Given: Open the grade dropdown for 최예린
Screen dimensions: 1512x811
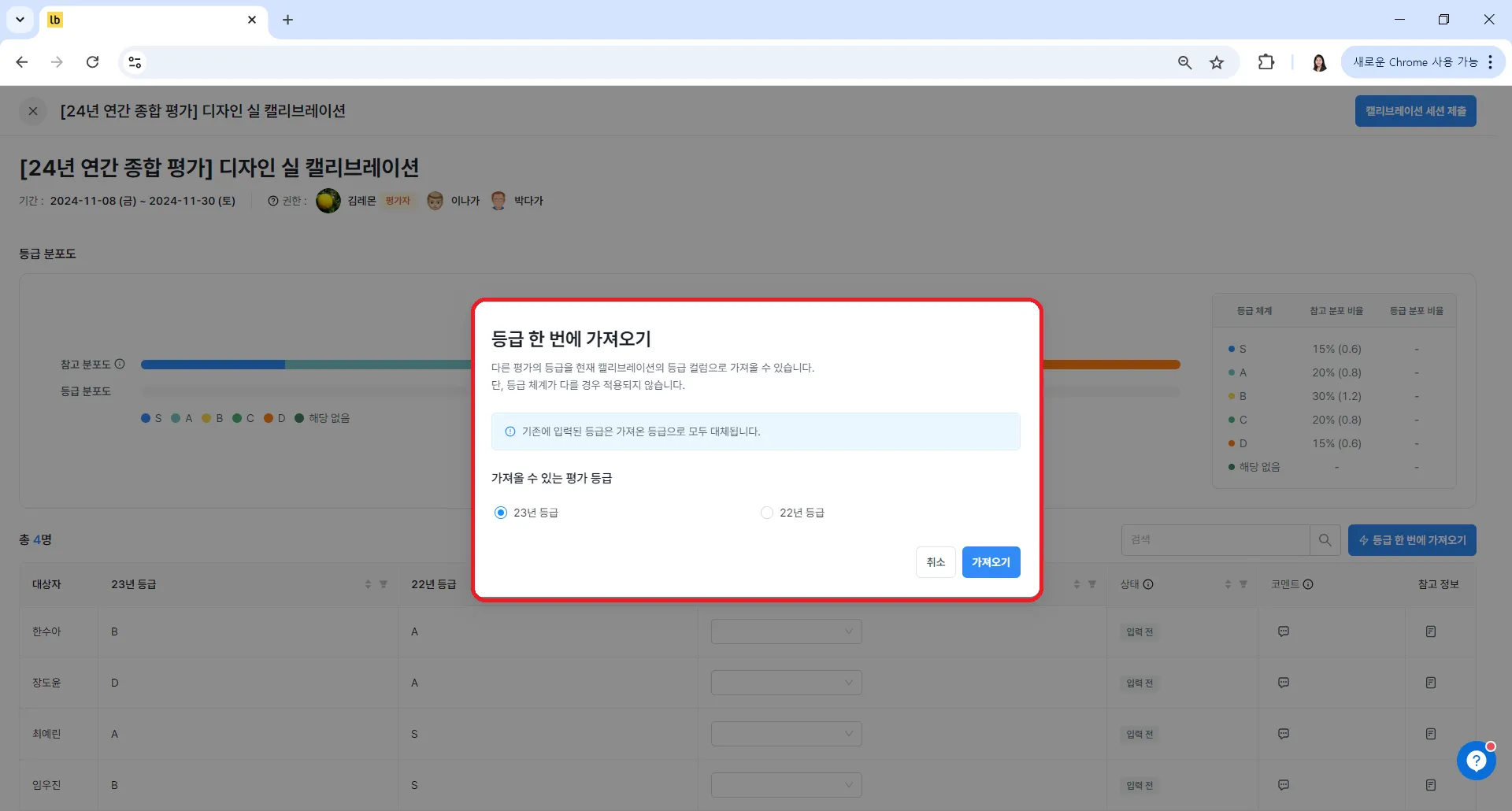Looking at the screenshot, I should (786, 734).
